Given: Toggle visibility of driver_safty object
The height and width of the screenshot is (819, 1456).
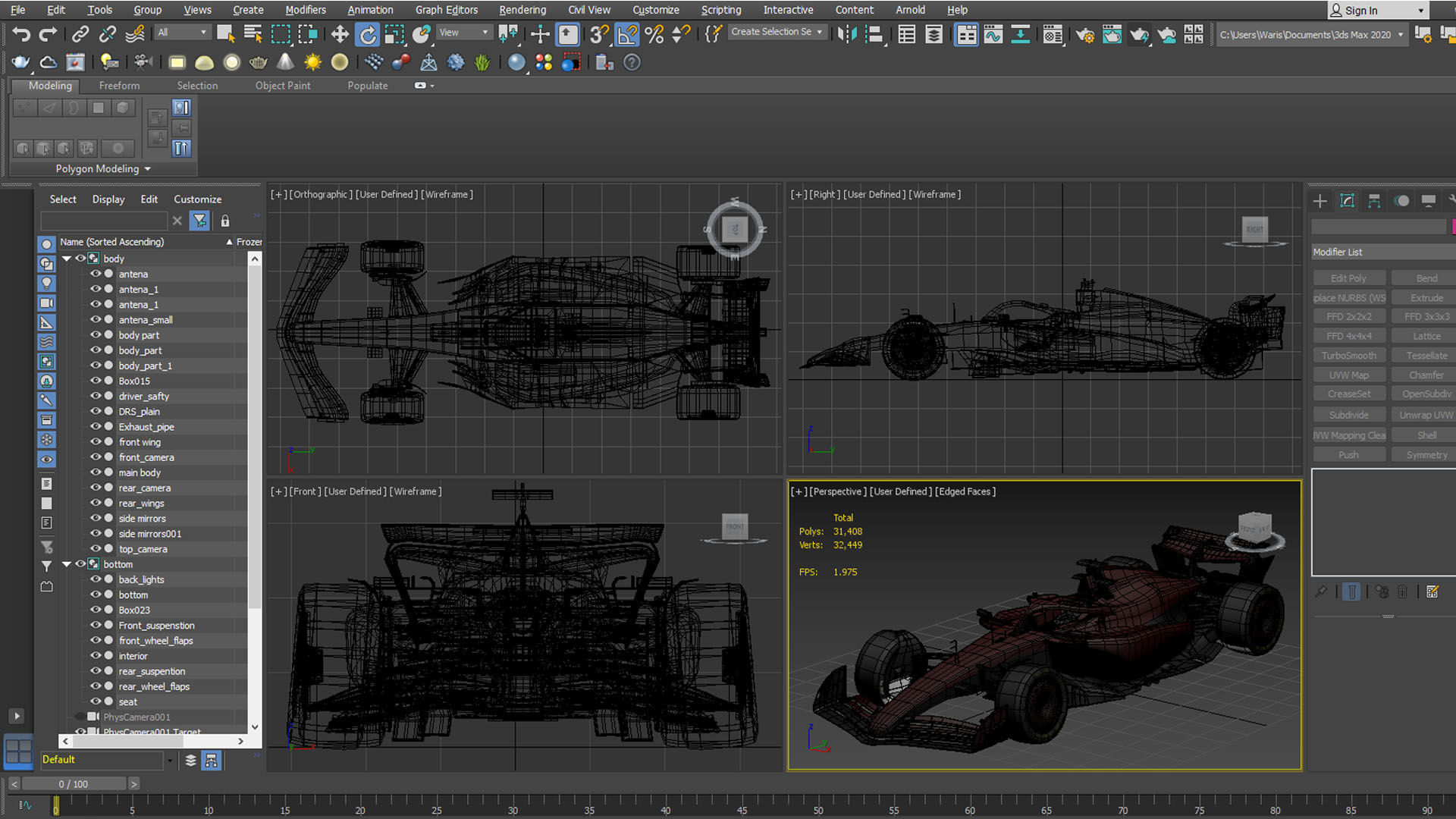Looking at the screenshot, I should (96, 396).
